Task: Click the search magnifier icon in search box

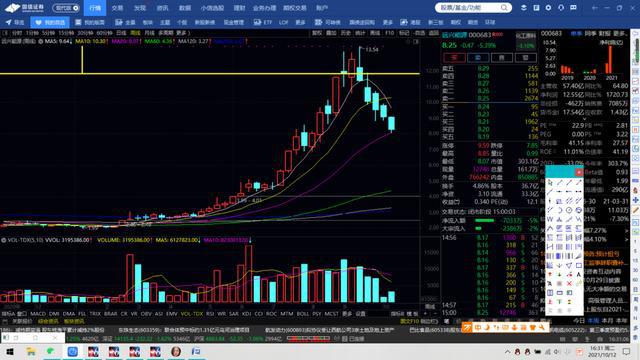Action: 504,7
